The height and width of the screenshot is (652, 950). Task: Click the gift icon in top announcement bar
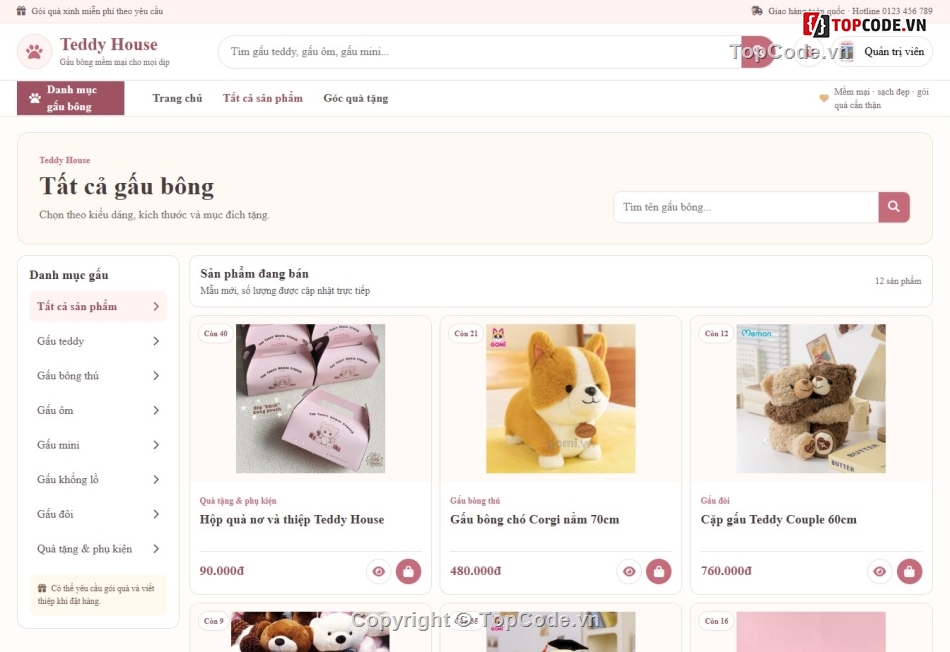(x=21, y=11)
